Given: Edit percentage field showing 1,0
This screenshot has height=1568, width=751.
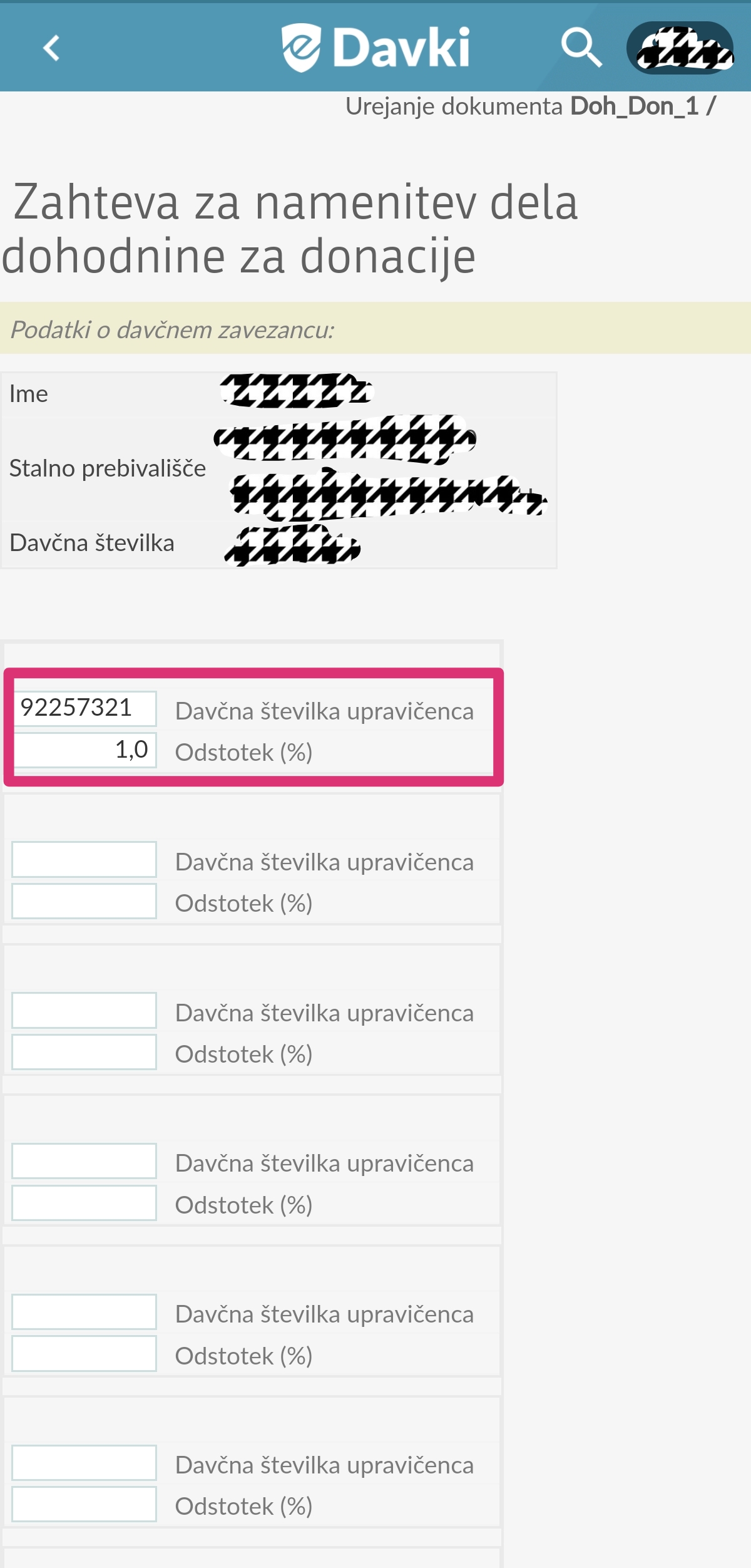Looking at the screenshot, I should [x=84, y=750].
